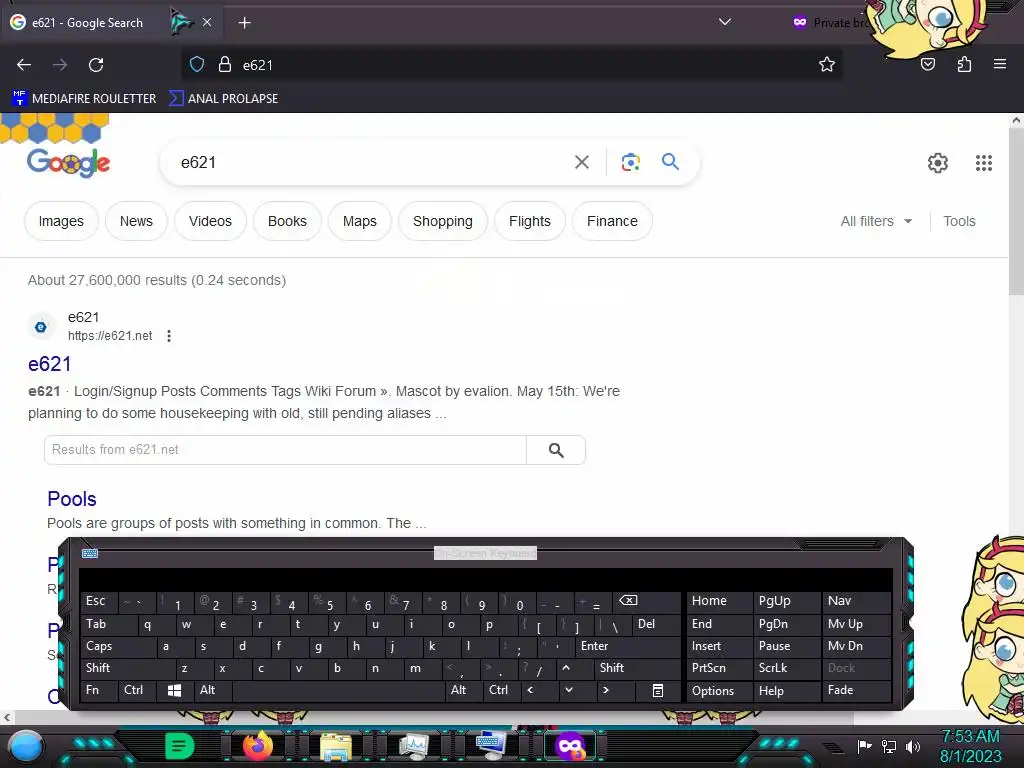Clear the Google search box with X

coord(582,162)
